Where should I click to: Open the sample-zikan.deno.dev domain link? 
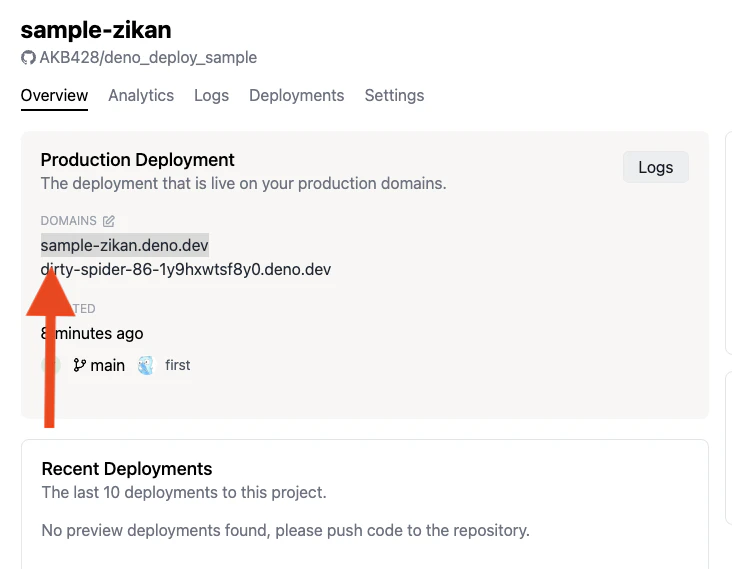click(x=125, y=245)
